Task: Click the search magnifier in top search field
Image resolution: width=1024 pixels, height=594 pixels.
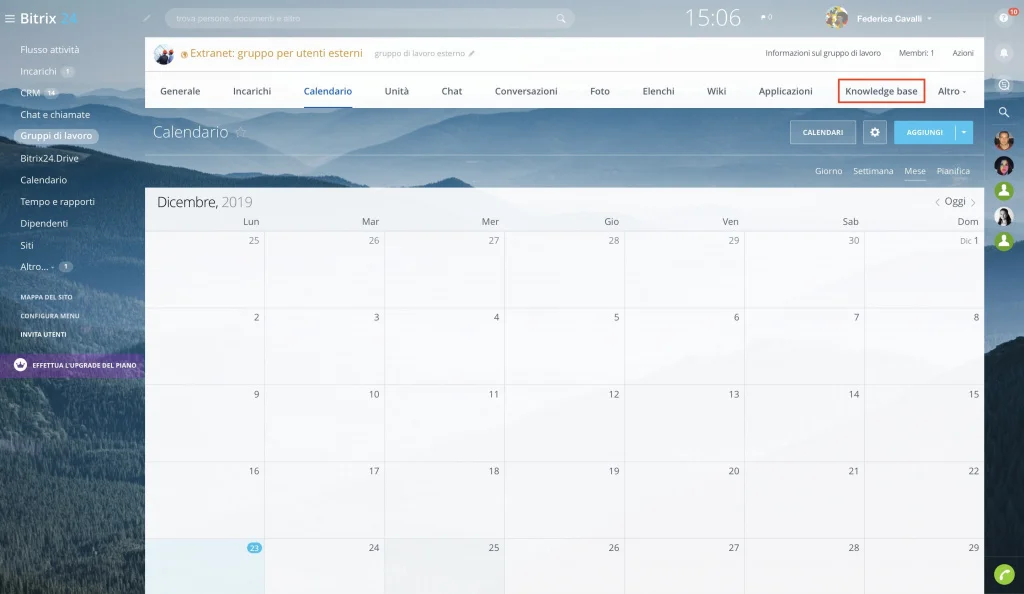Action: pos(560,18)
